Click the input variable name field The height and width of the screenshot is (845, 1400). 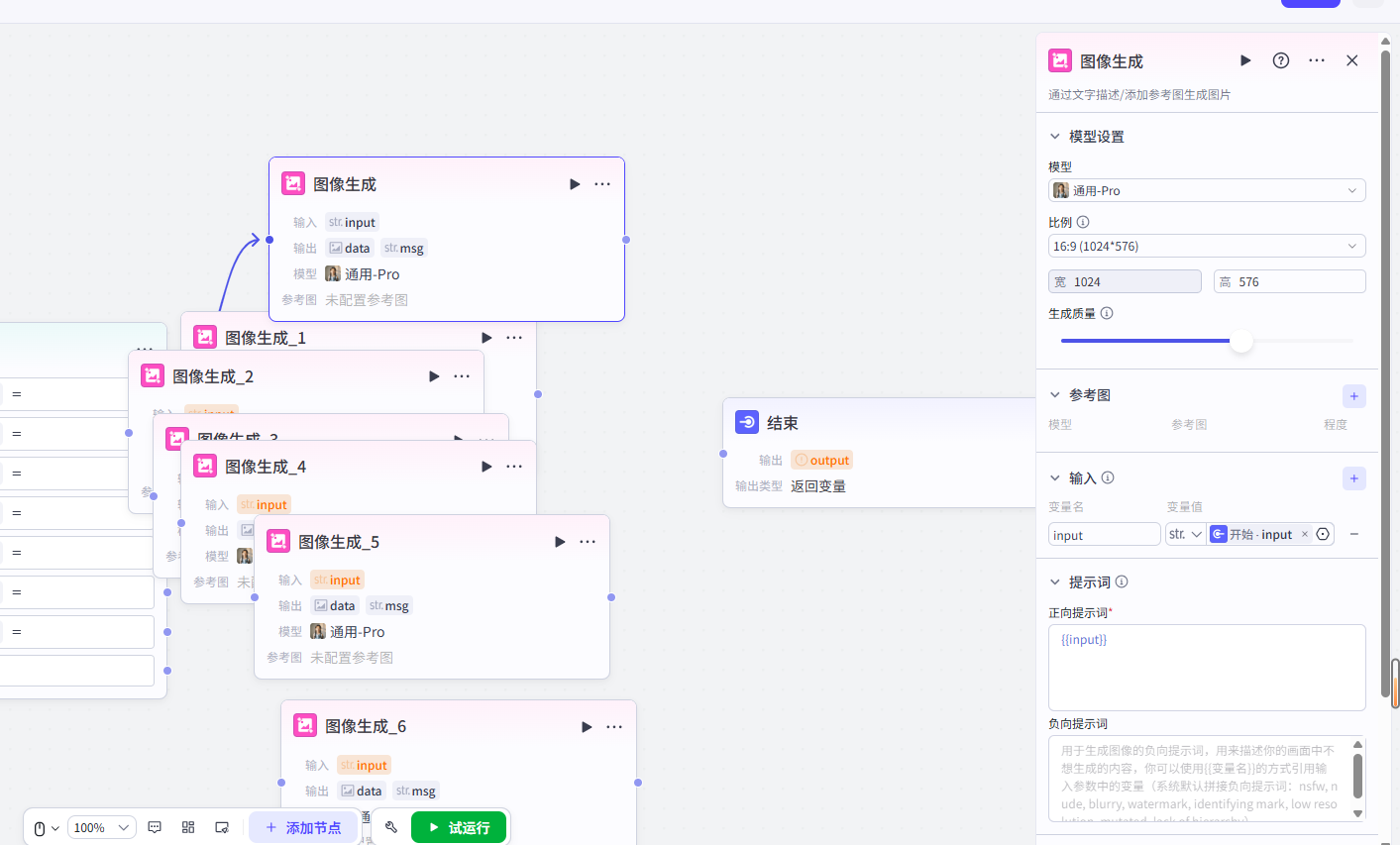click(1104, 534)
